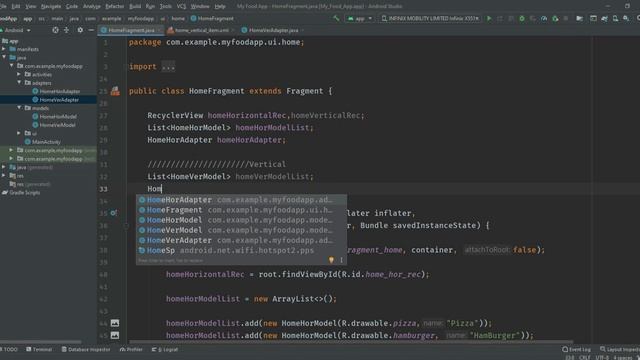Open the Edit menu
This screenshot has height=360, width=640.
click(x=16, y=6)
